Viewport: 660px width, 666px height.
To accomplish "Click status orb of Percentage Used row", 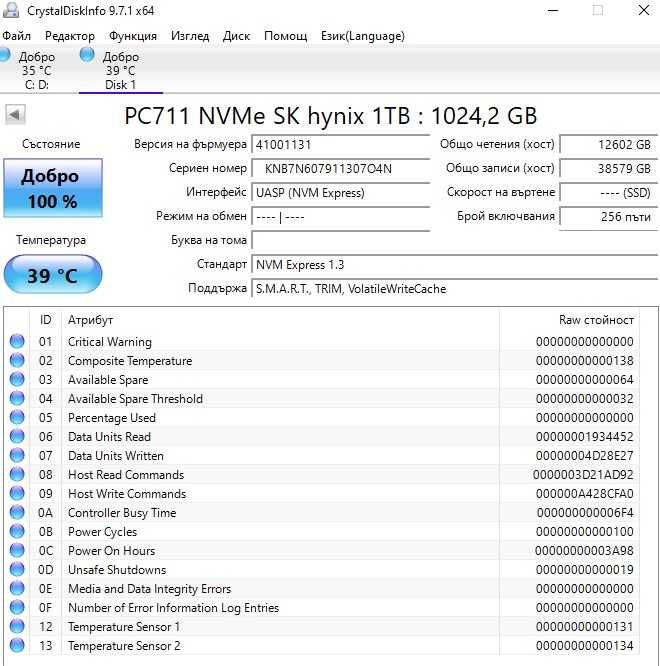I will [17, 418].
